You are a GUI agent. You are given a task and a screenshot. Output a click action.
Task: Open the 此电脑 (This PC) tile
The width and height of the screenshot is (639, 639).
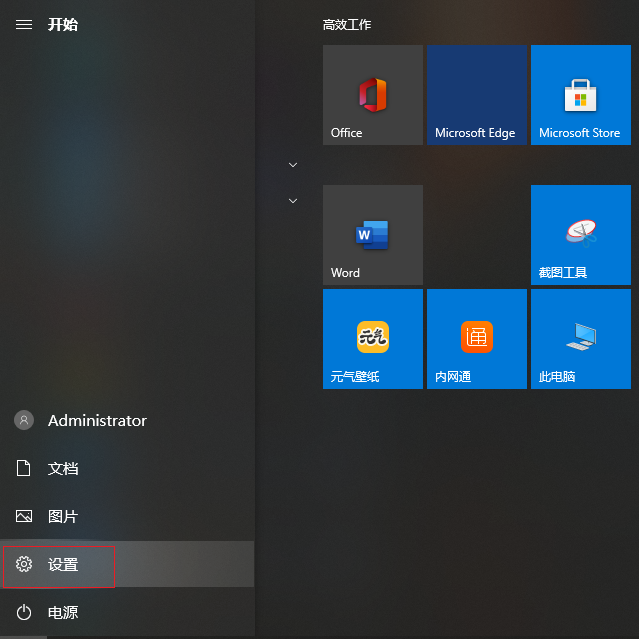(x=580, y=339)
